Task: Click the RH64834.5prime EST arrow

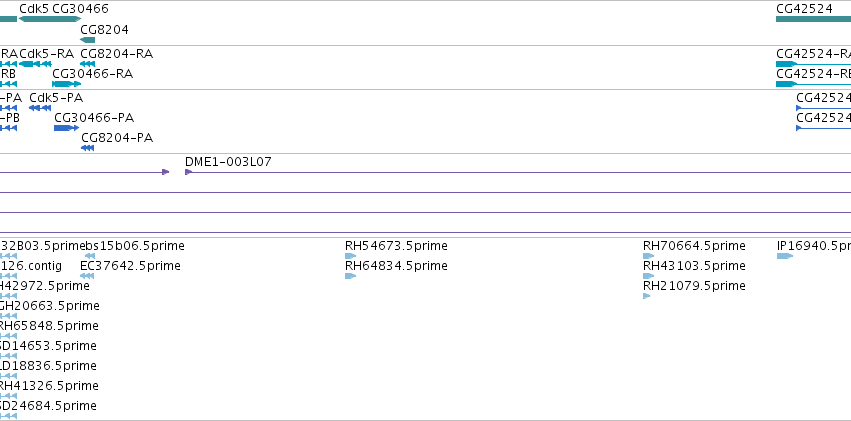Action: pyautogui.click(x=351, y=276)
